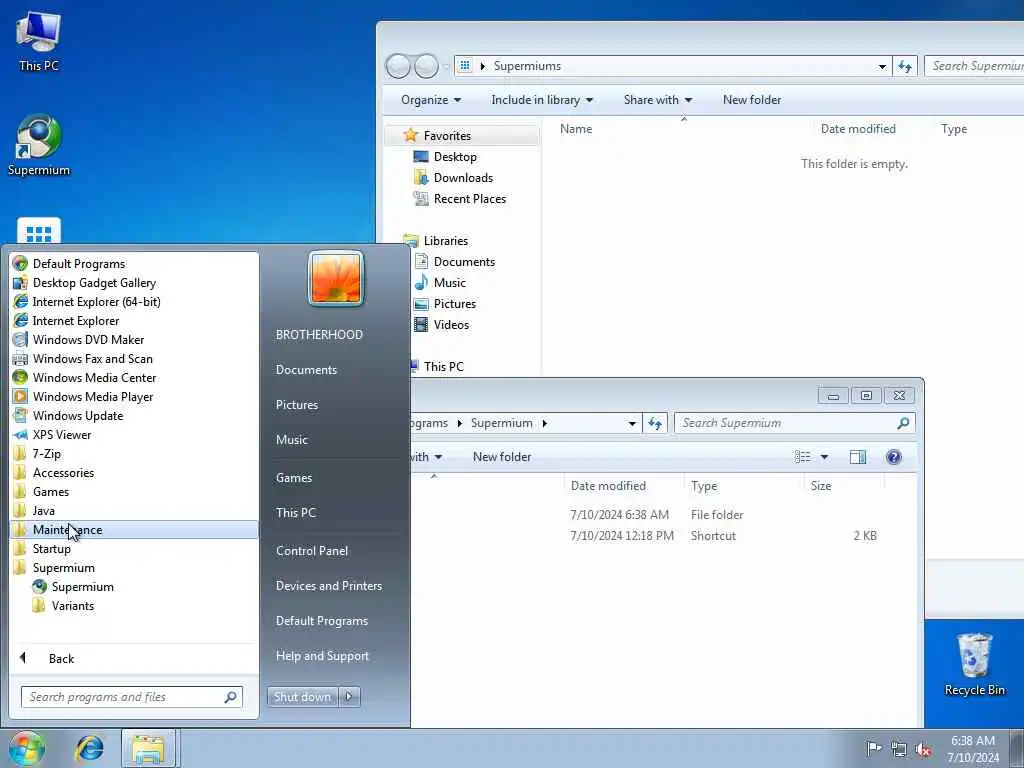The width and height of the screenshot is (1024, 768).
Task: Open Include in library dropdown
Action: (542, 100)
